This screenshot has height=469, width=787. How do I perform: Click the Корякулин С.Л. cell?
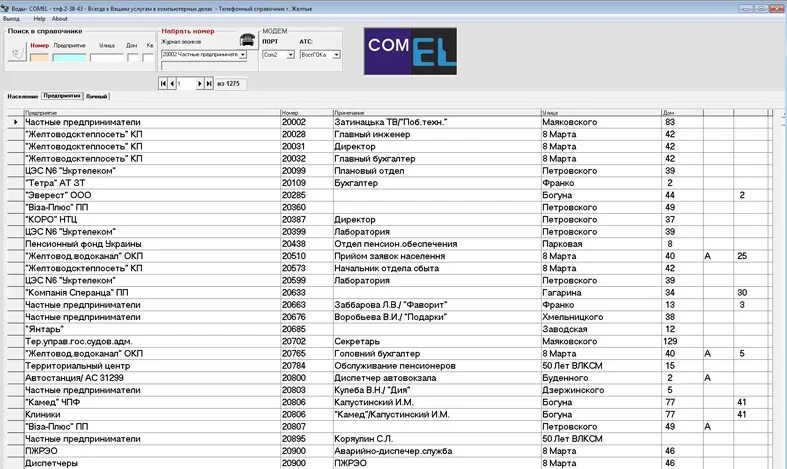[437, 438]
